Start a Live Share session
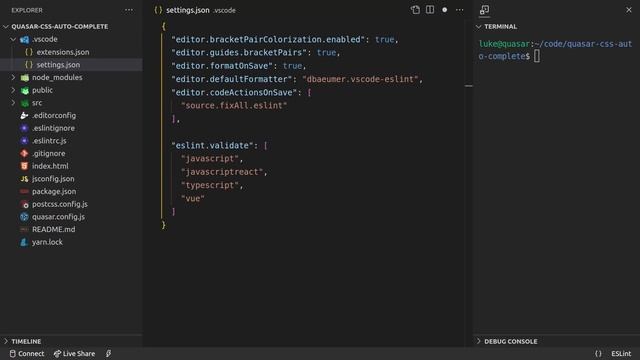 [x=74, y=353]
